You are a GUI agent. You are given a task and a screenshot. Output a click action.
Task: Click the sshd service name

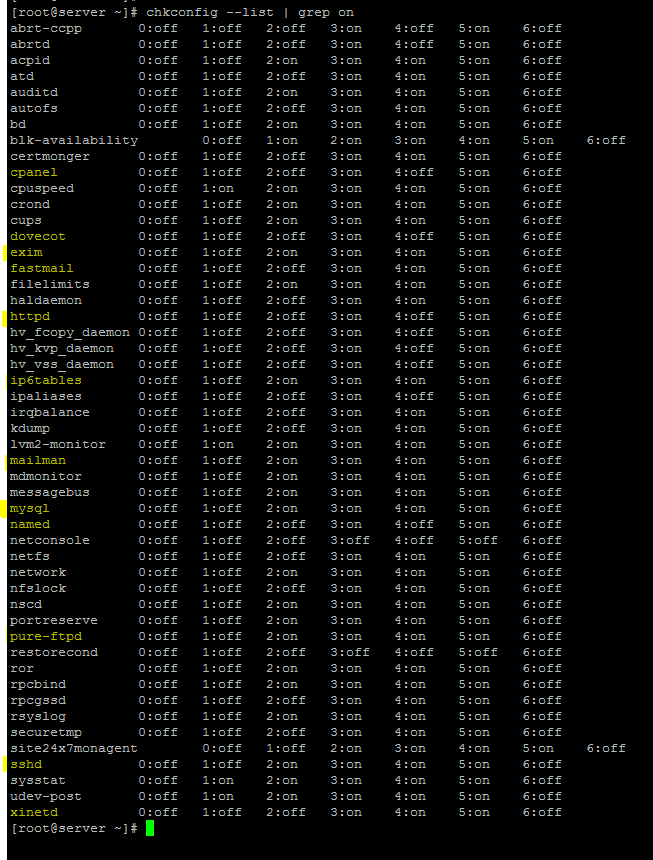click(x=26, y=764)
